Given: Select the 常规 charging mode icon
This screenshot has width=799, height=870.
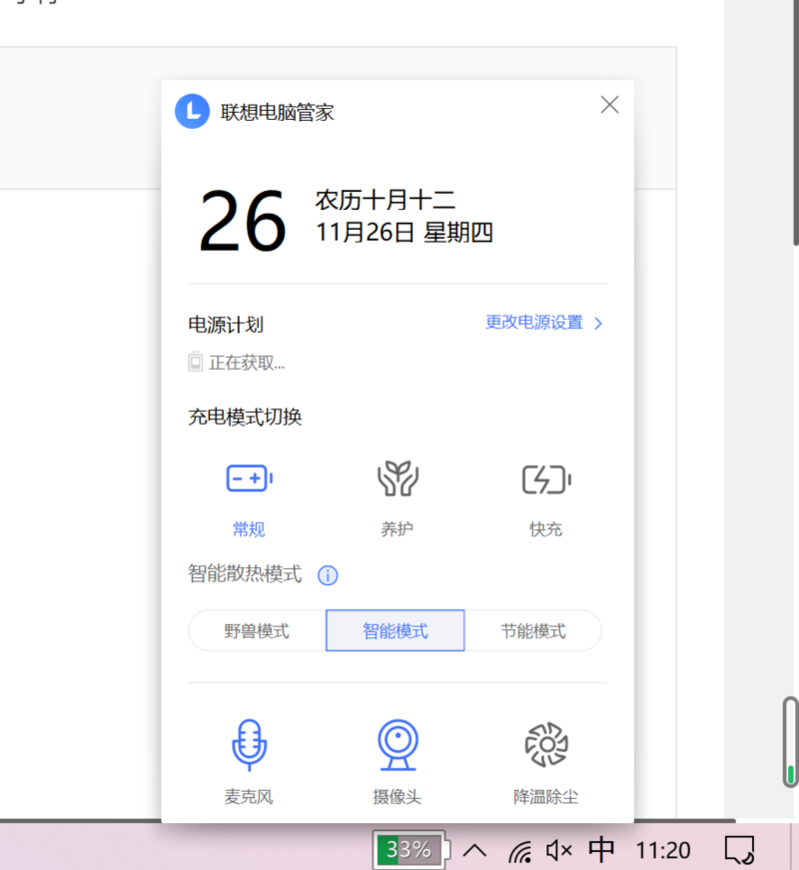Looking at the screenshot, I should (x=249, y=480).
